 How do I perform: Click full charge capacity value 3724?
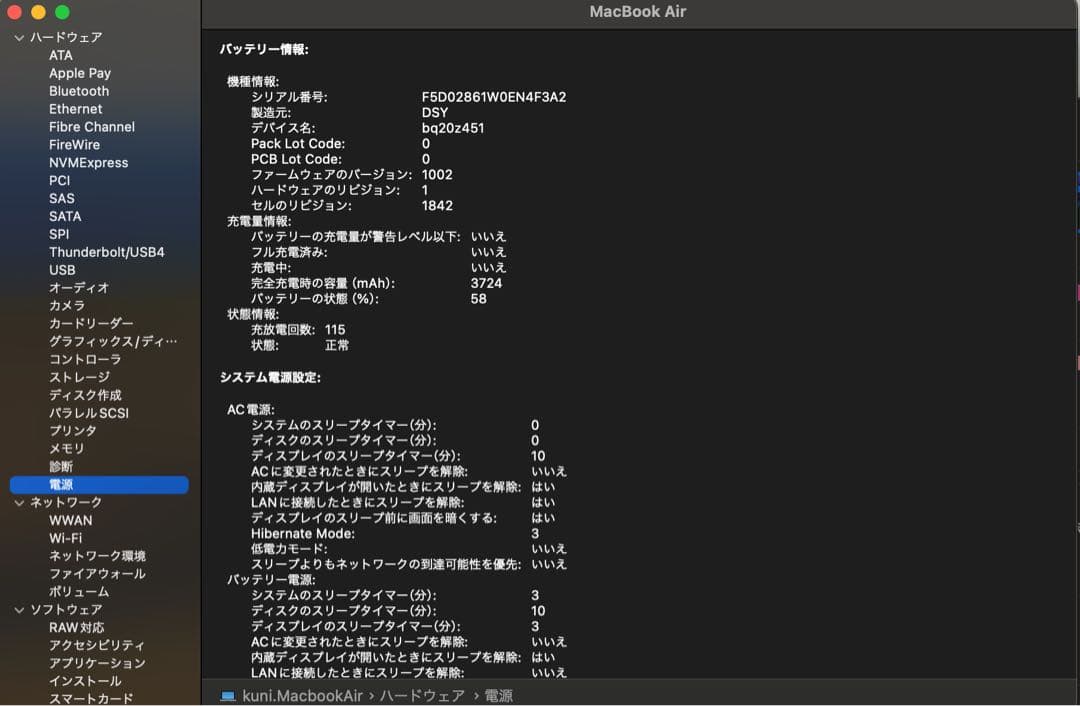tap(486, 283)
